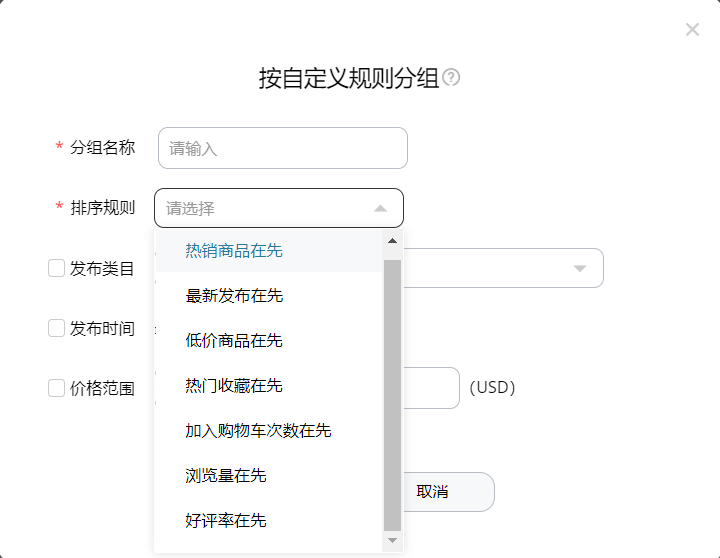Collapse the 排序规则 dropdown arrow
Screen dimensions: 720x558
(380, 209)
